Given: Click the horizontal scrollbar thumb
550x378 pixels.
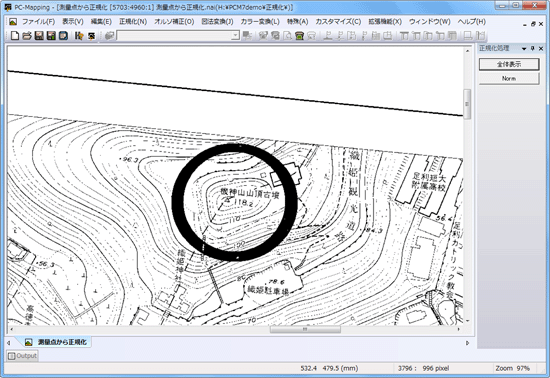Looking at the screenshot, I should (305, 329).
